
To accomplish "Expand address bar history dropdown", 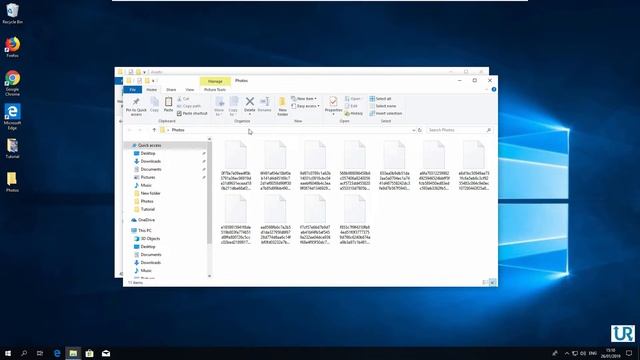I will tap(413, 130).
